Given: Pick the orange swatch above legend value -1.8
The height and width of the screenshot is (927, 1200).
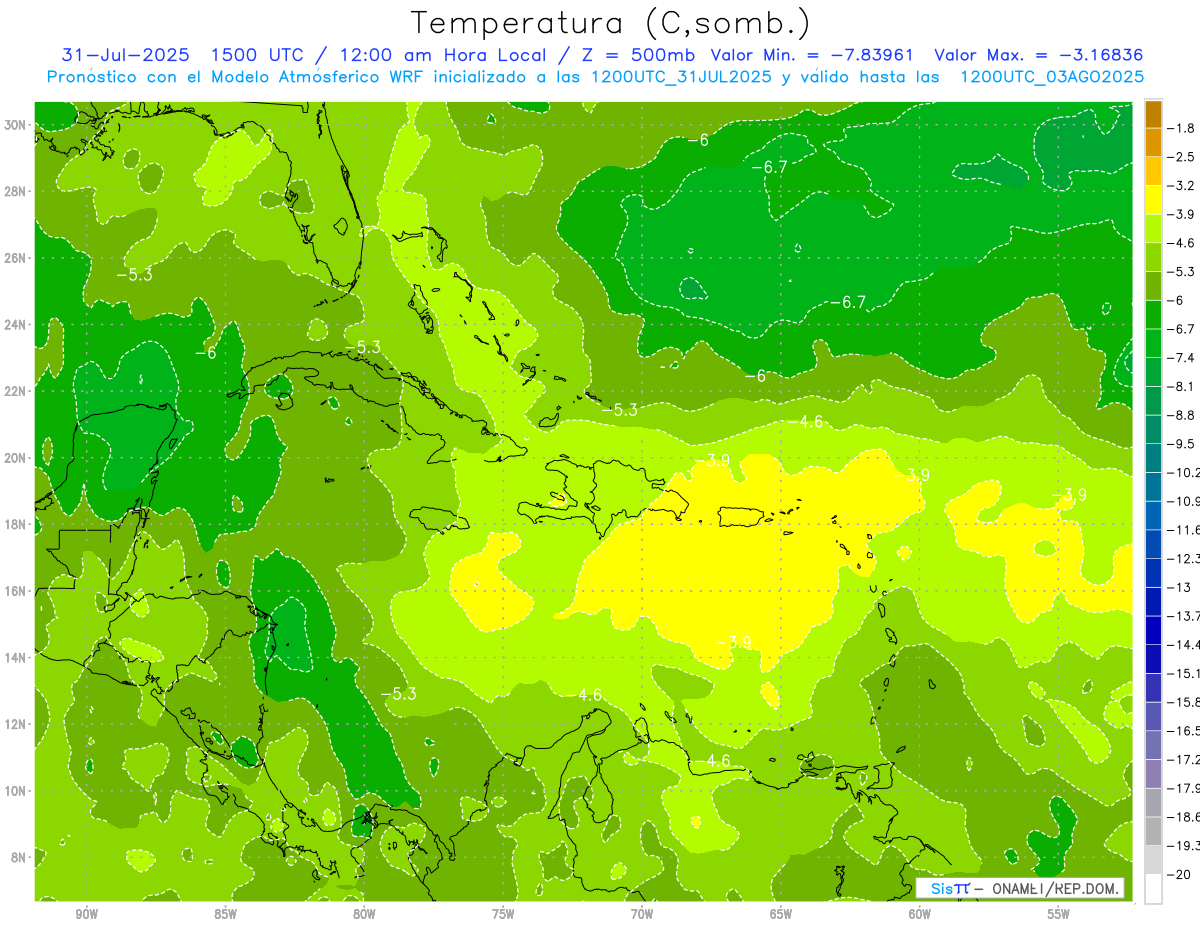Looking at the screenshot, I should [1153, 113].
